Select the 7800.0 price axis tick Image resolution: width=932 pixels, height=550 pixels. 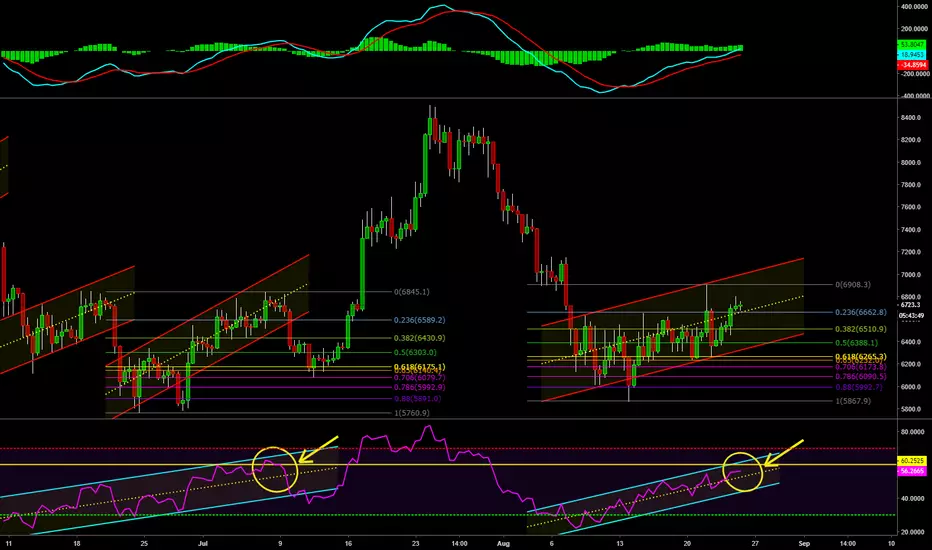(911, 185)
